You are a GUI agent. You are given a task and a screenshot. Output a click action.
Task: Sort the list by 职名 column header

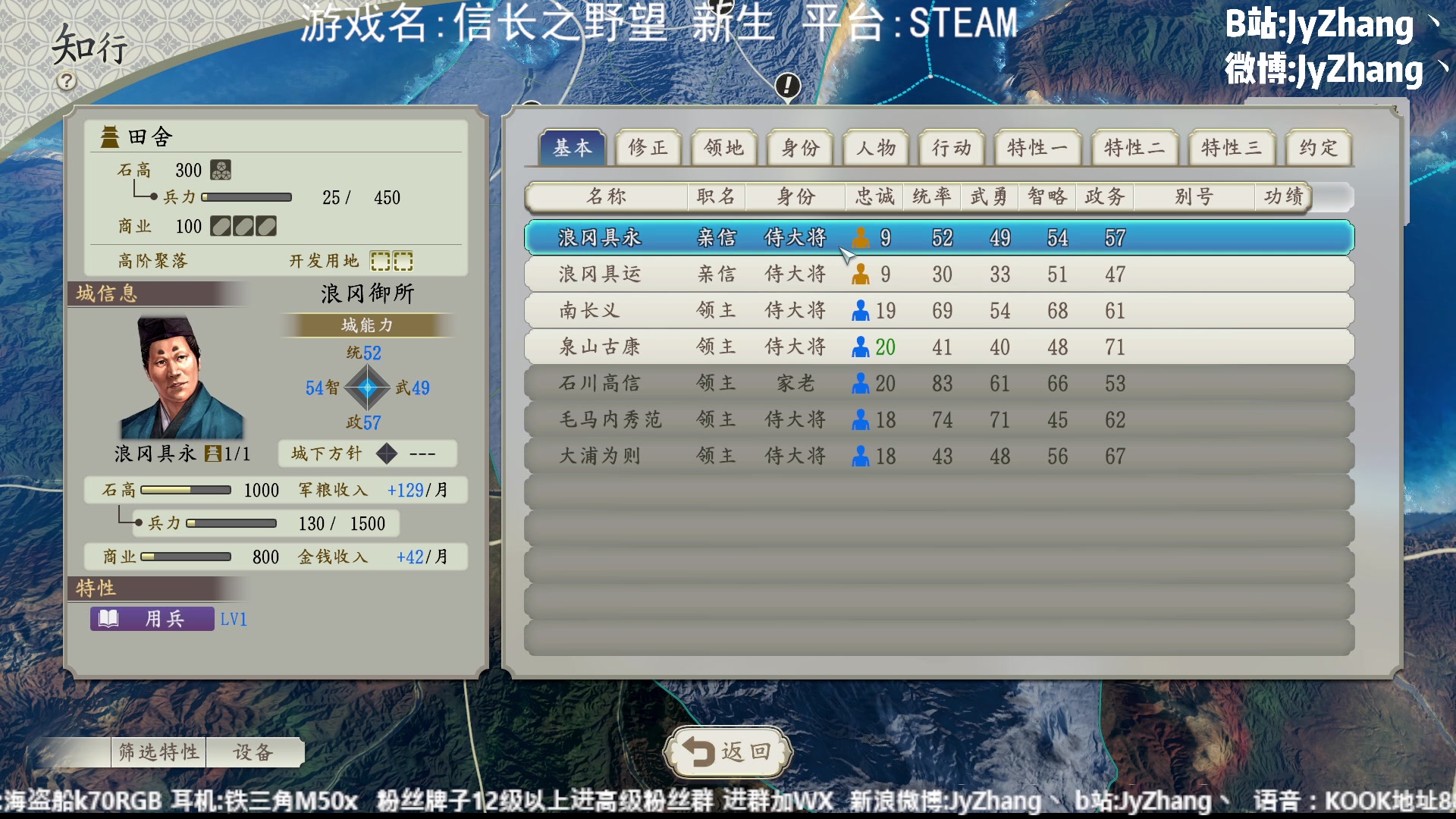click(717, 197)
